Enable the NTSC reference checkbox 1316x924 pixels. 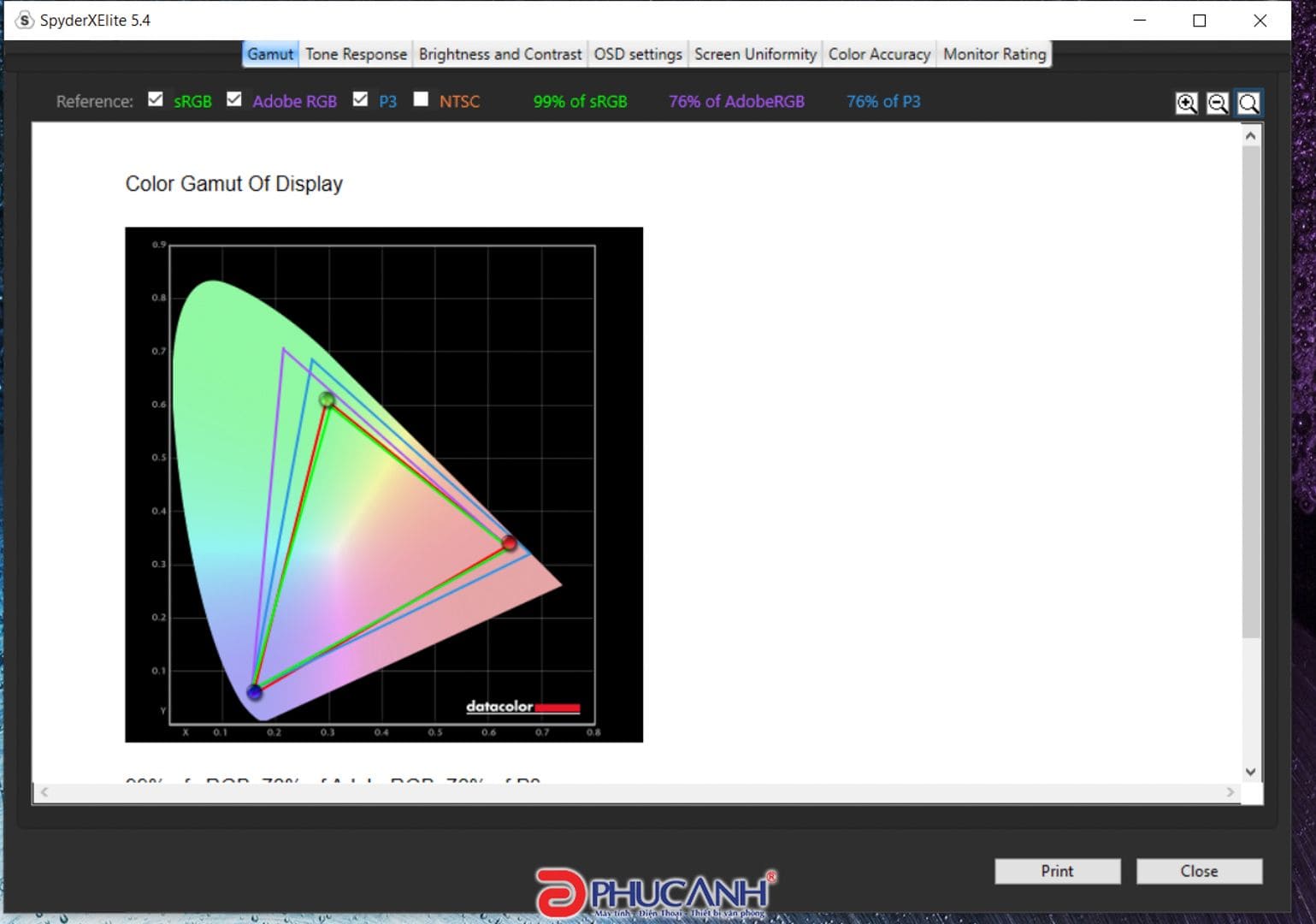(421, 99)
